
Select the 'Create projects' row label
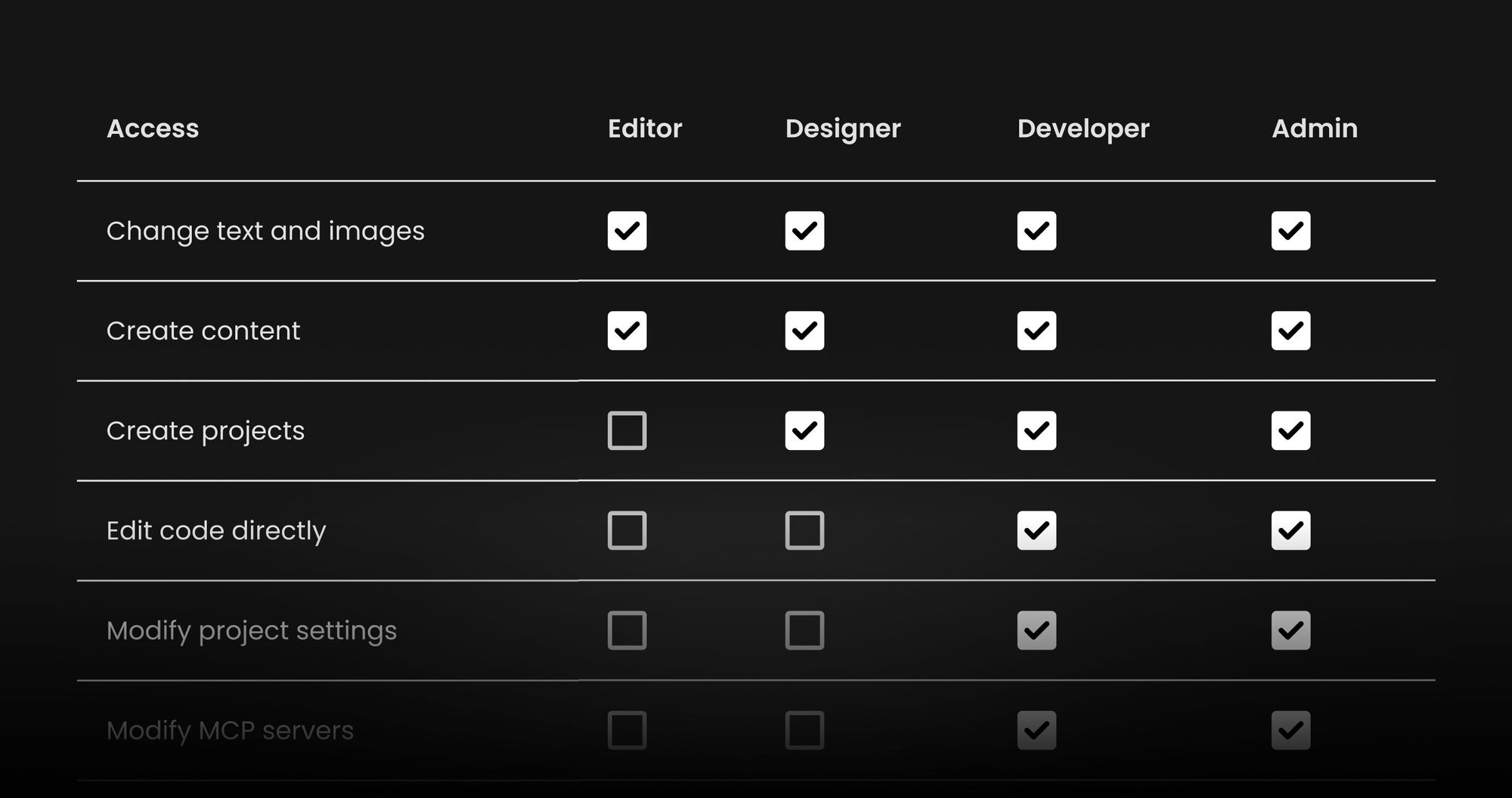click(x=206, y=431)
